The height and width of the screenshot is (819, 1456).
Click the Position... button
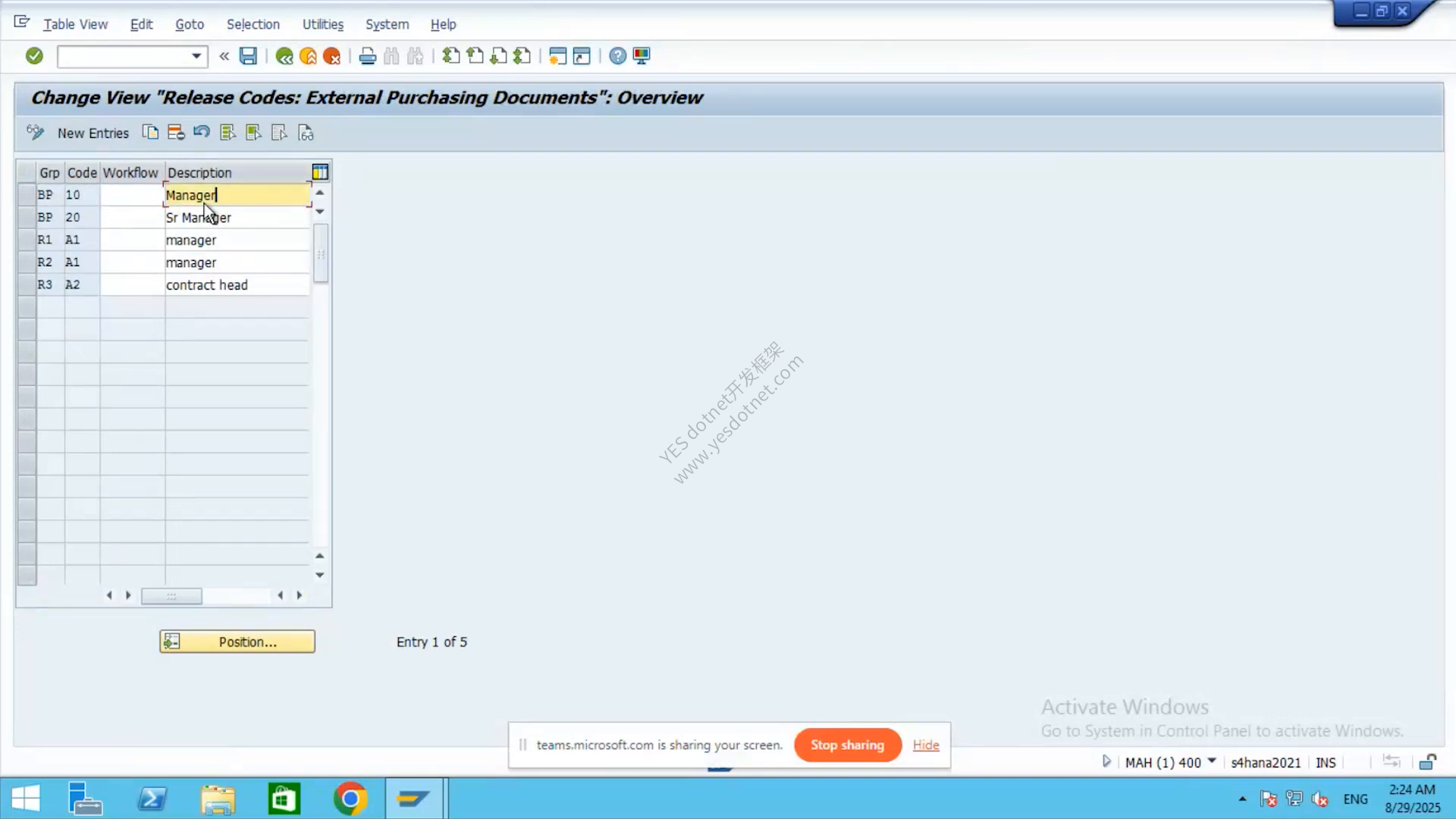pos(237,642)
